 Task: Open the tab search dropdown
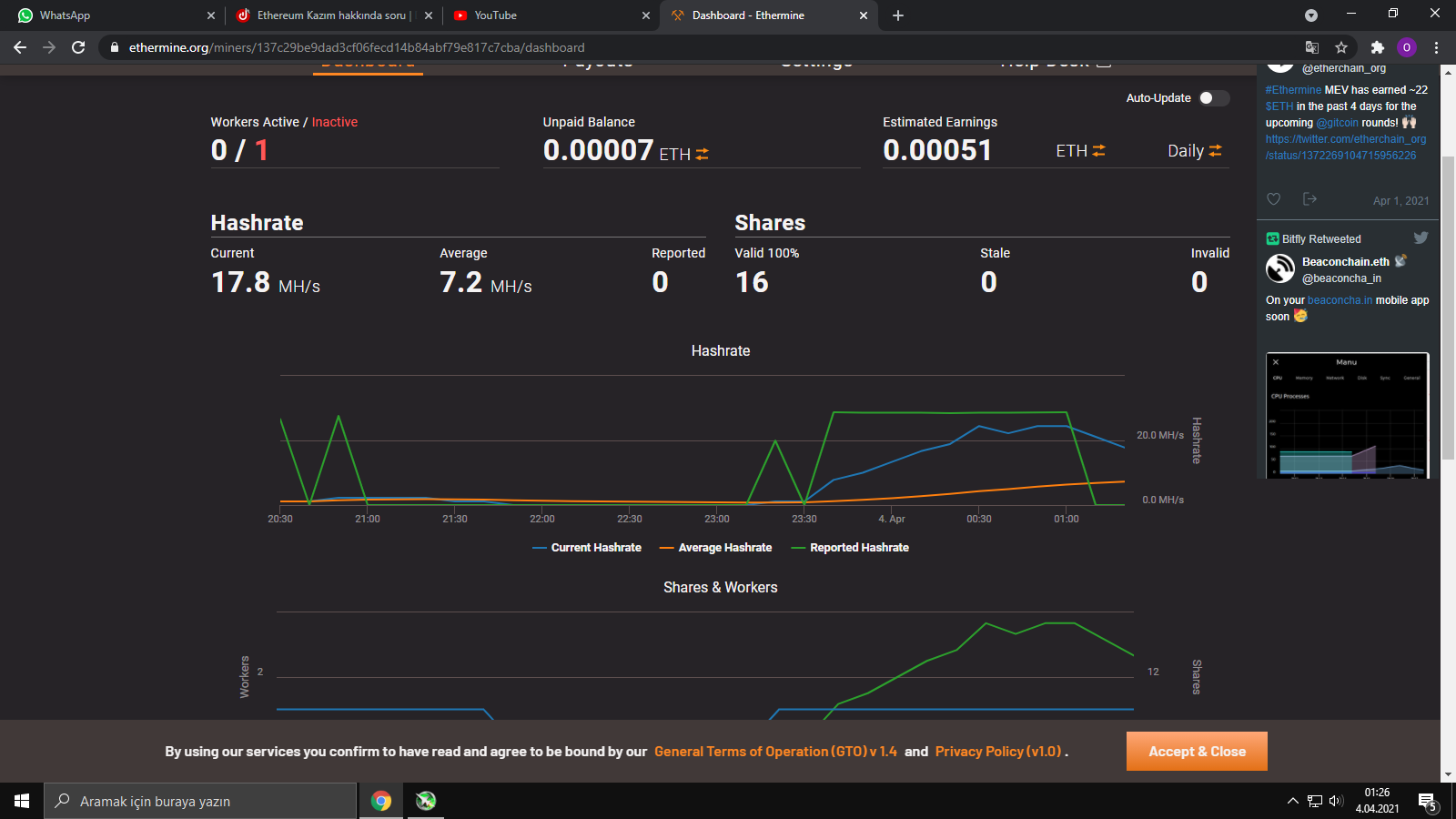point(1311,15)
